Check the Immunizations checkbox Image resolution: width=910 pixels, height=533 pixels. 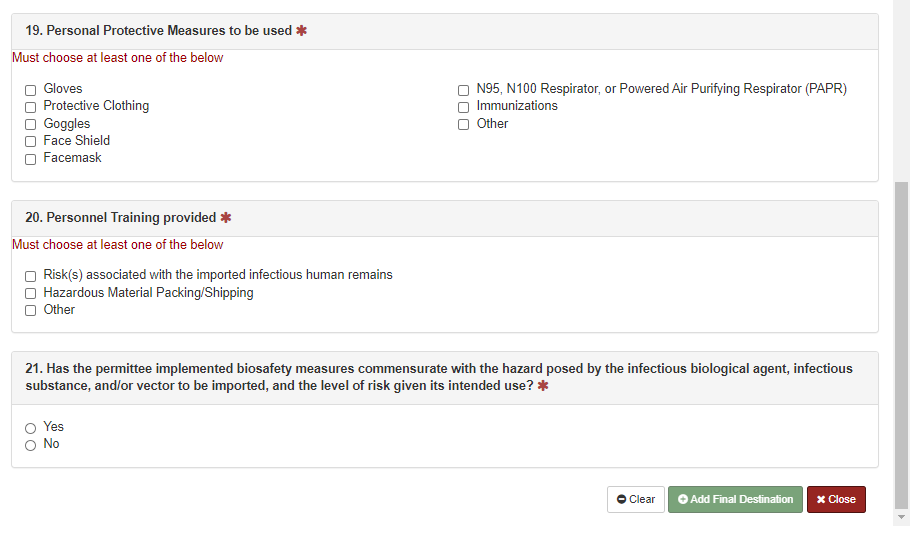click(464, 107)
